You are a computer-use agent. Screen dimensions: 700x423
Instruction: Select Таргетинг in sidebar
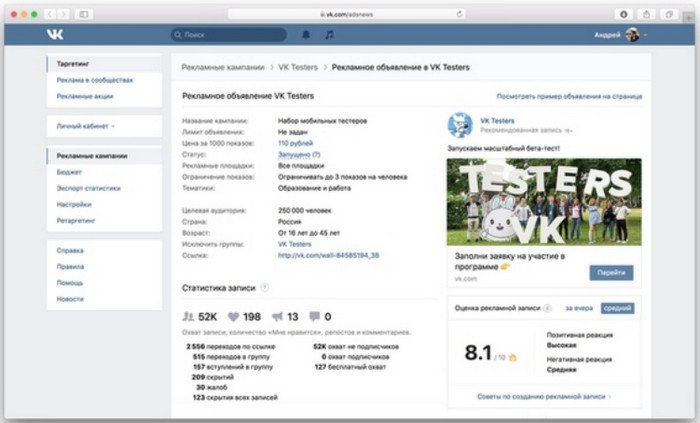click(x=104, y=64)
